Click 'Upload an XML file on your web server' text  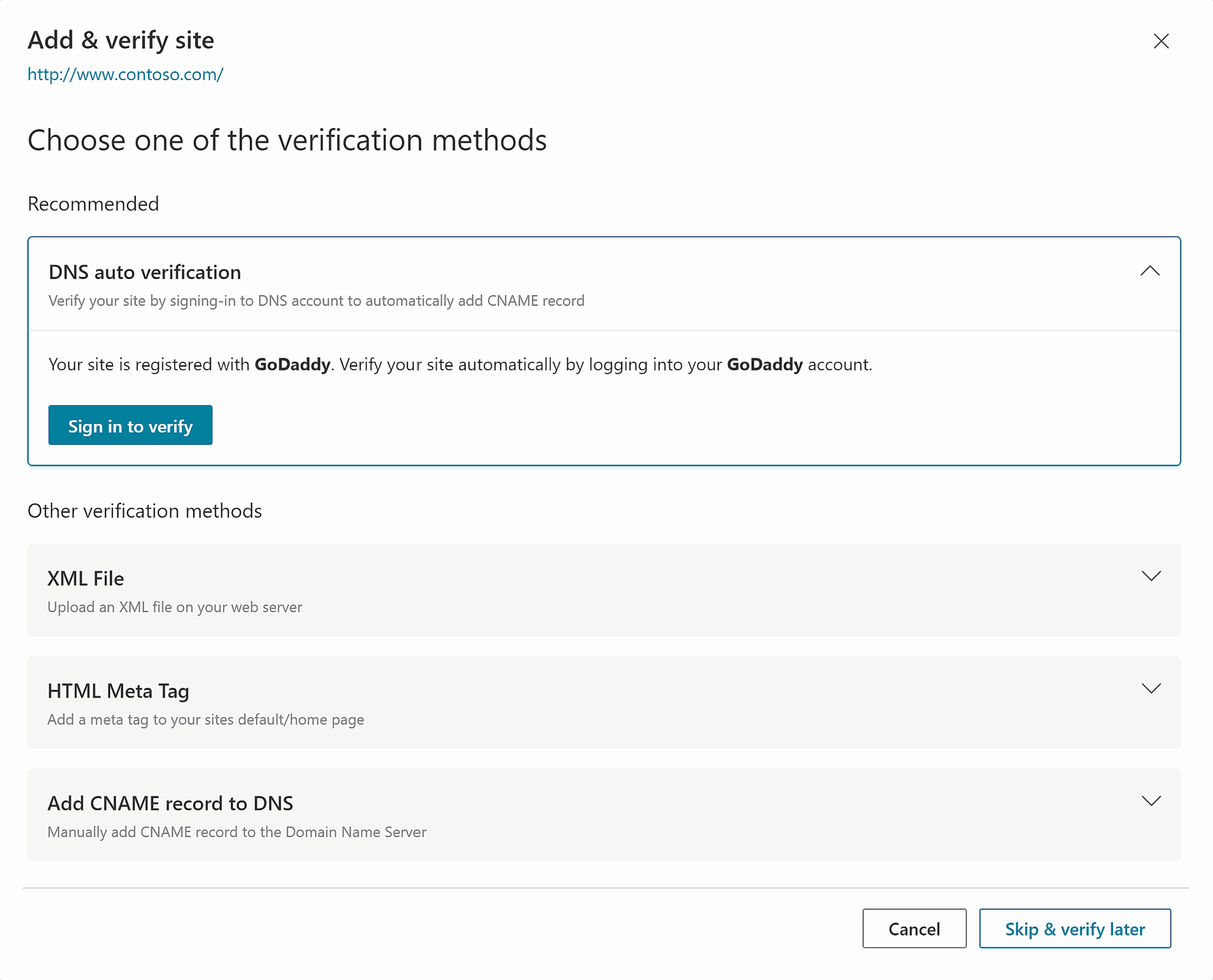[x=175, y=607]
